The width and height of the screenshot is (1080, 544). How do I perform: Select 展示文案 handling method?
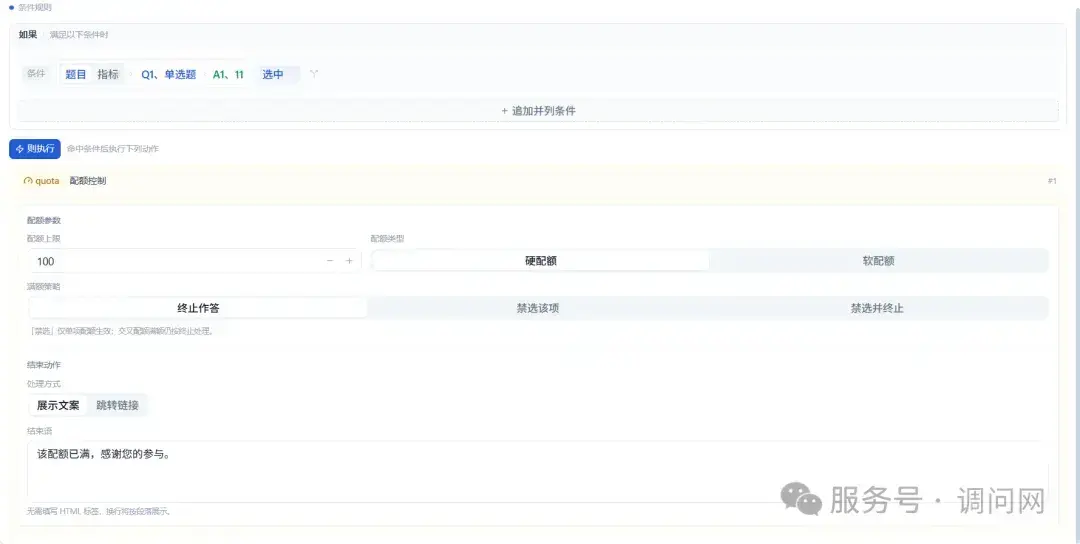click(58, 406)
